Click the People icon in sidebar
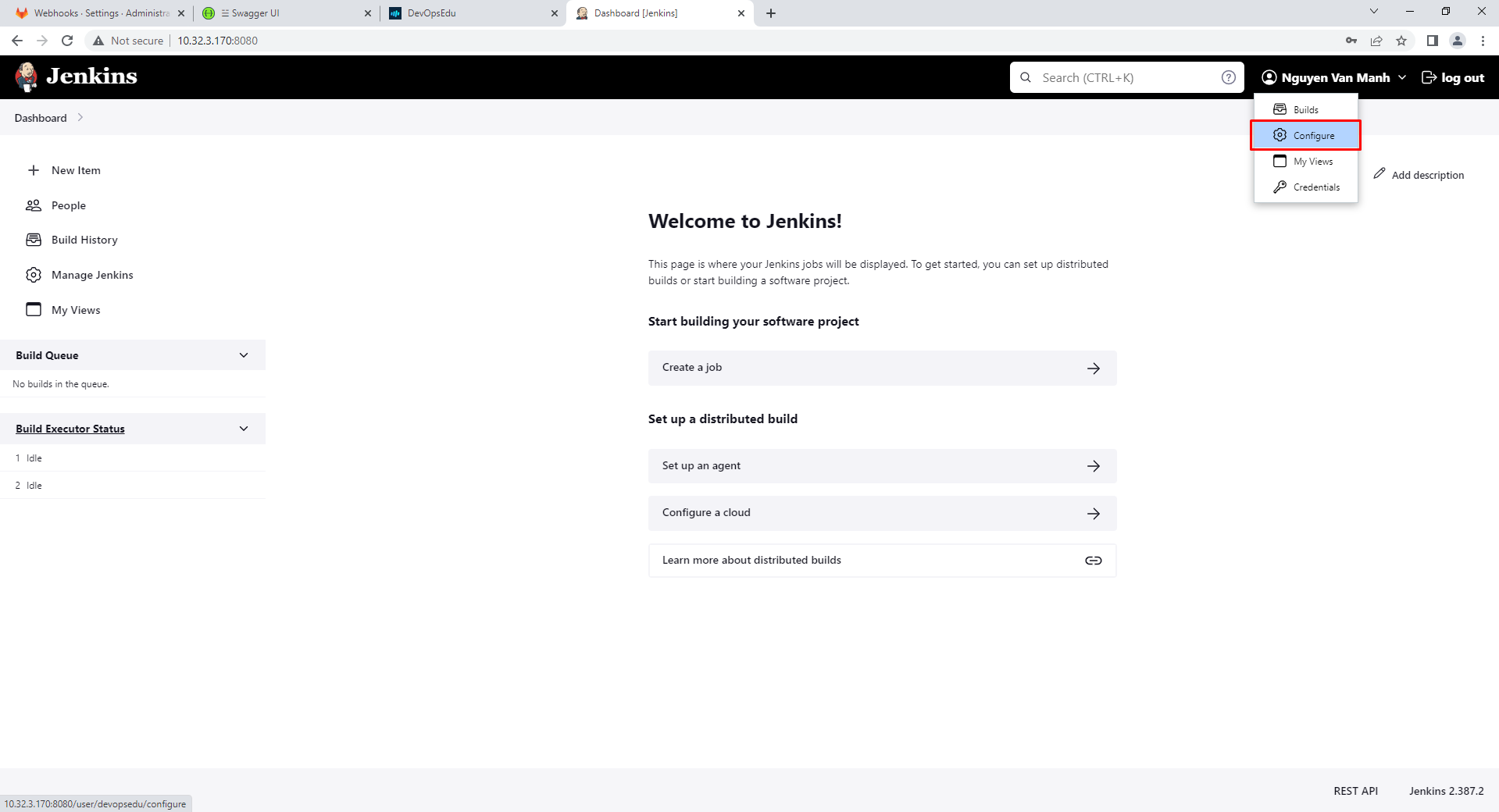The image size is (1499, 812). (x=34, y=205)
